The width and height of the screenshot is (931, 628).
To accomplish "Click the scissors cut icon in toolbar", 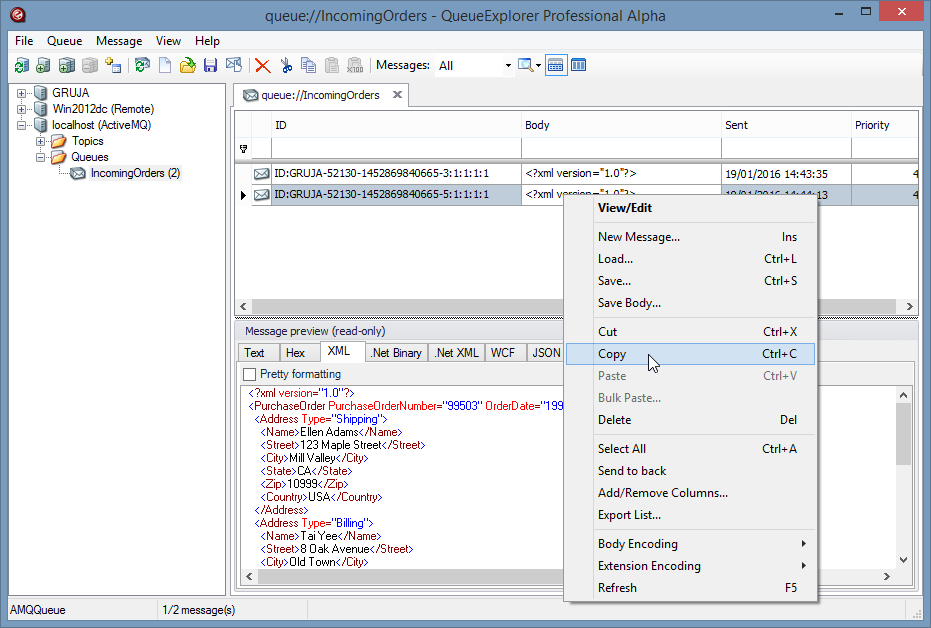I will point(286,66).
